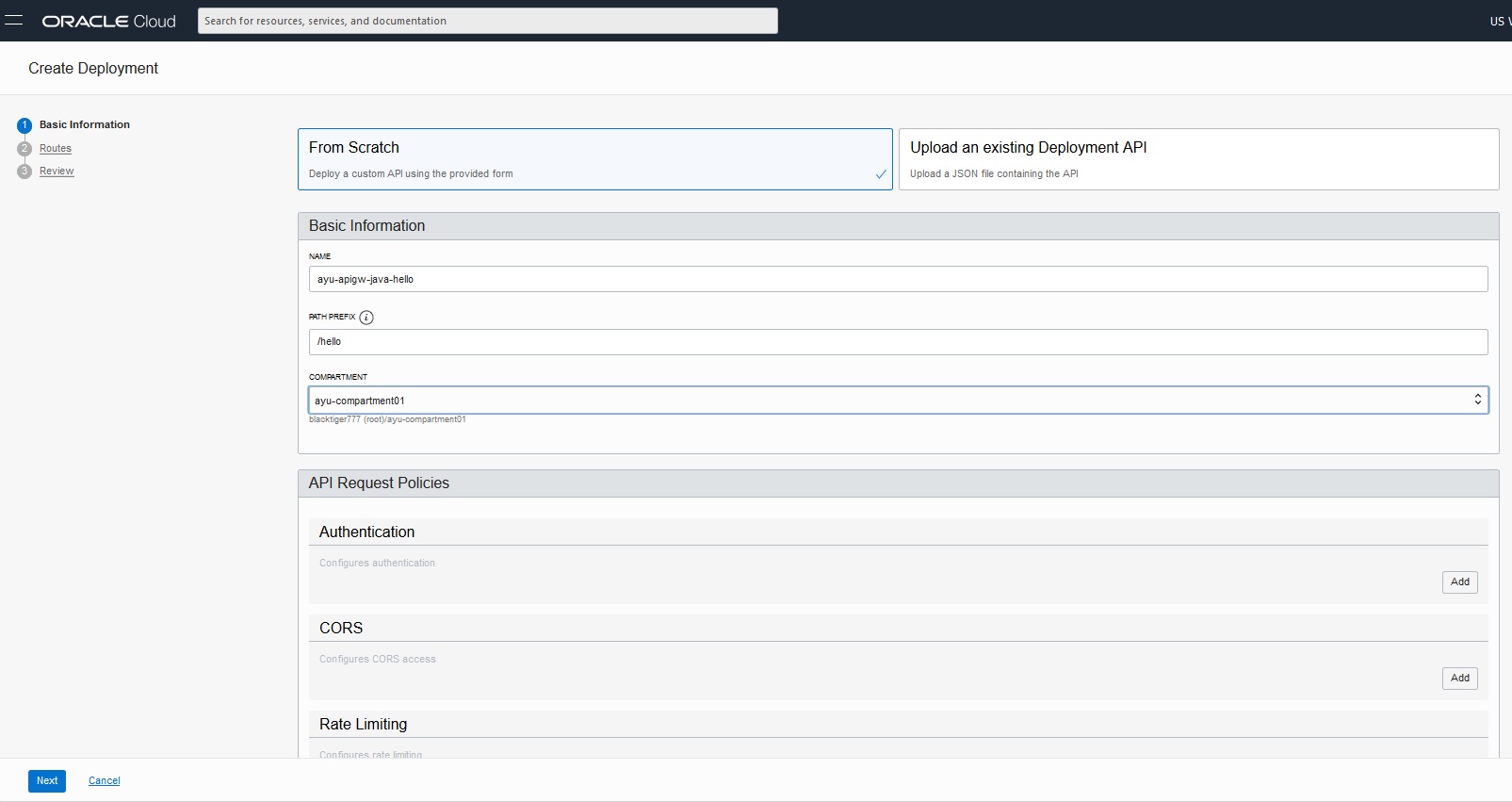Add a CORS policy

point(1459,679)
